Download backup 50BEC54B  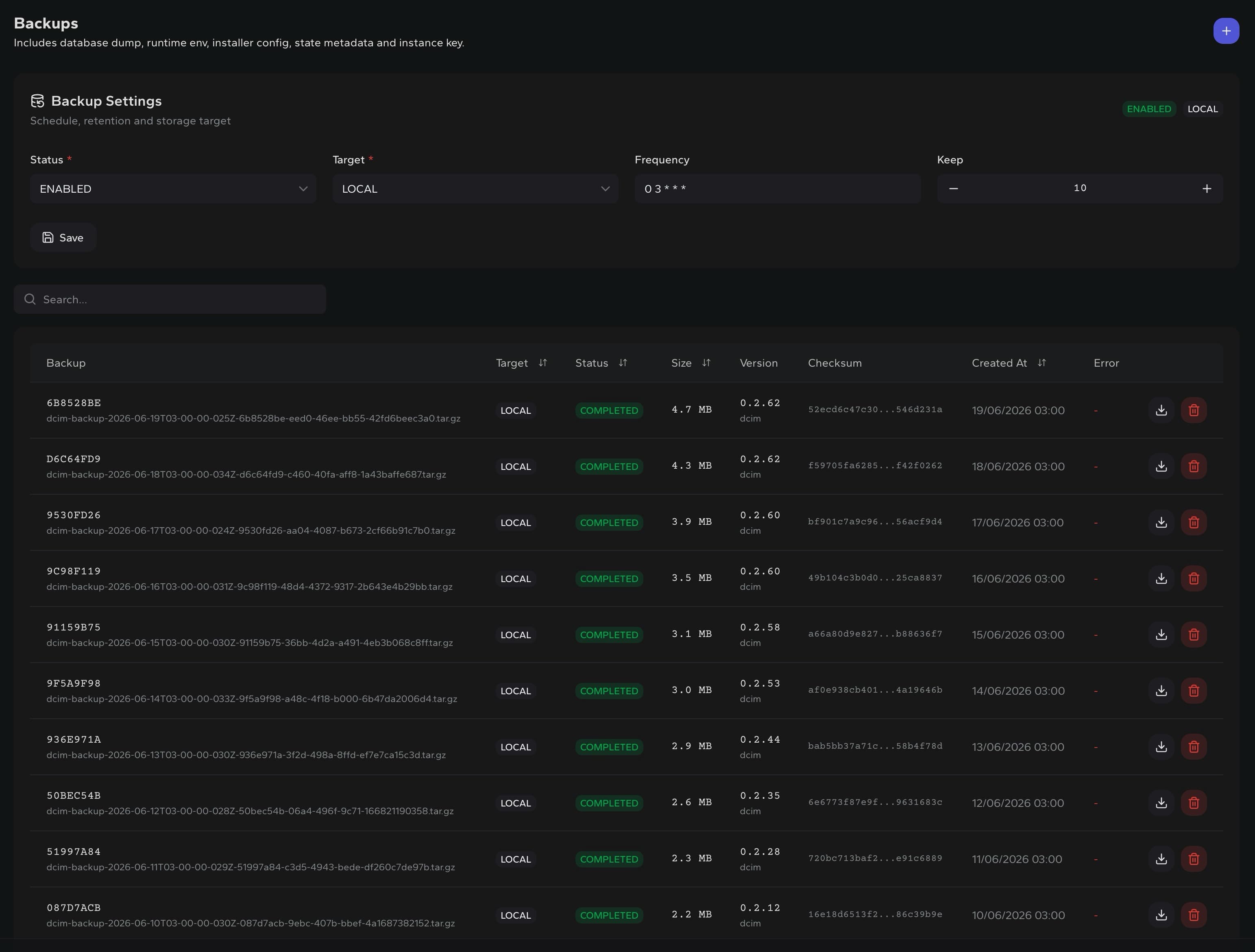1161,803
